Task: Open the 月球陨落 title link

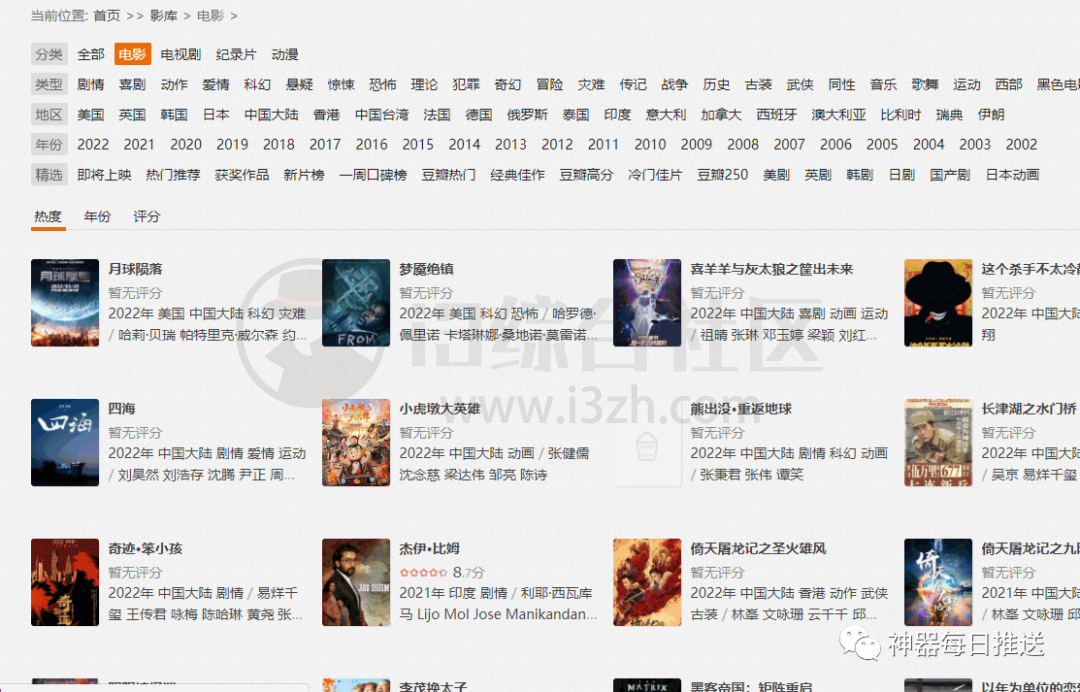Action: click(x=135, y=269)
